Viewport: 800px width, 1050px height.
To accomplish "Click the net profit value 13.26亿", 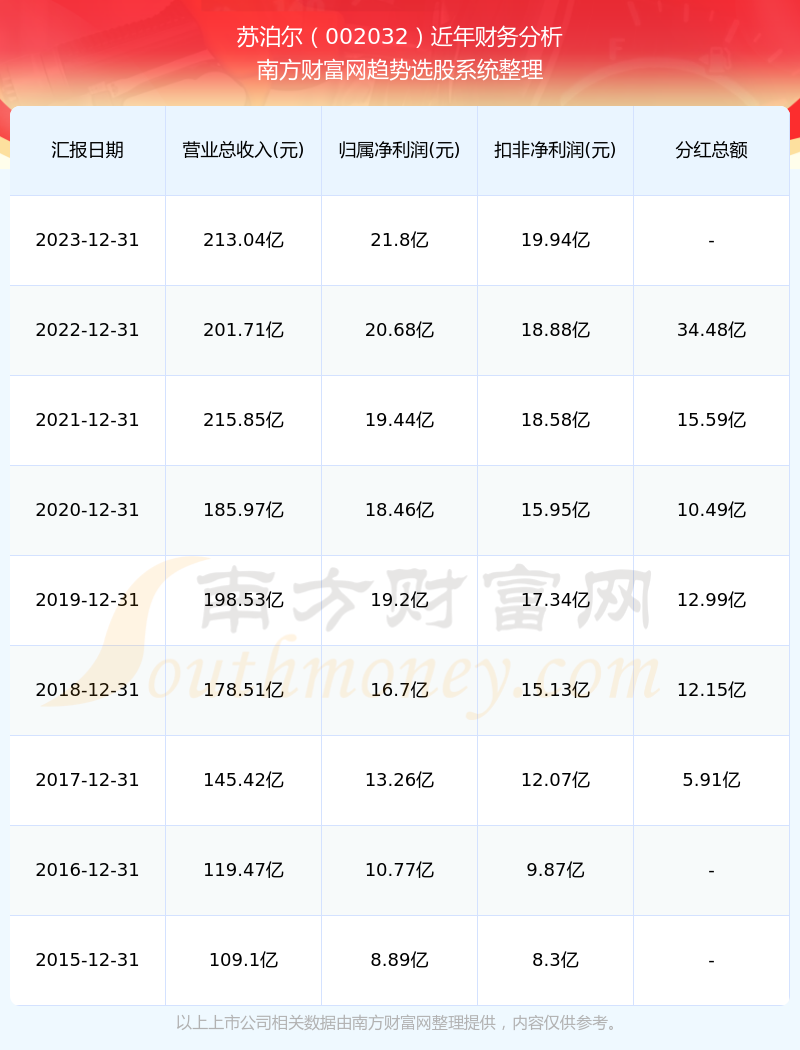I will [x=400, y=780].
